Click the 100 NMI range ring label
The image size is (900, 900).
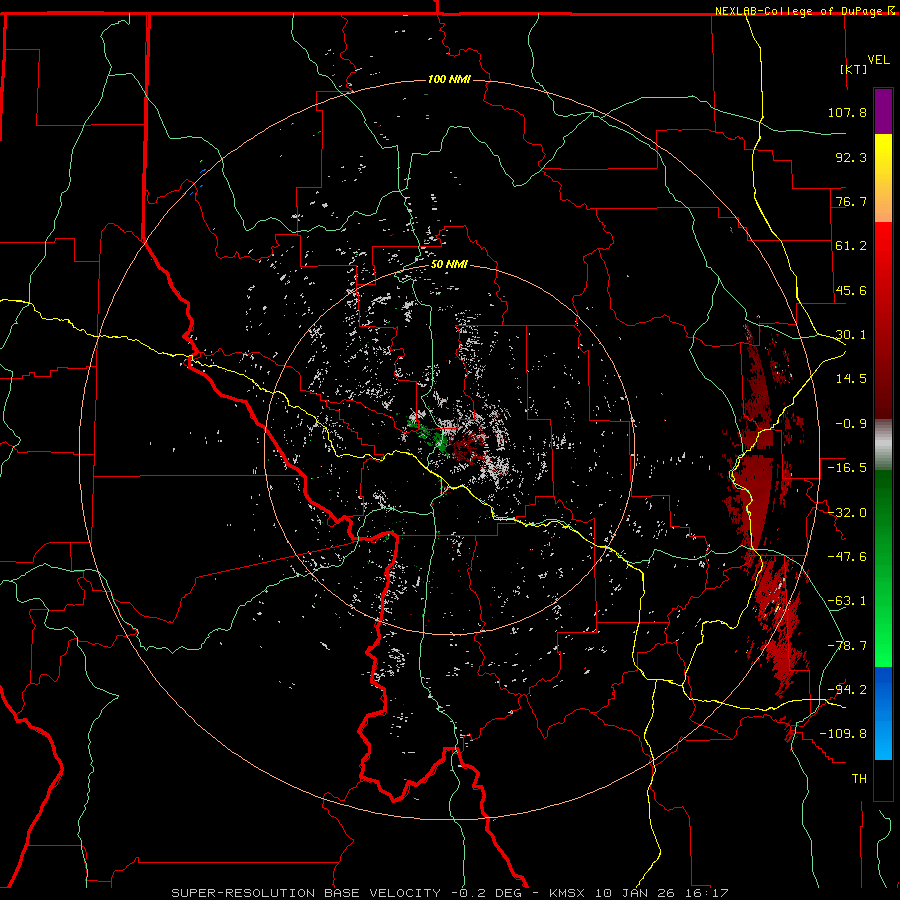tap(449, 79)
